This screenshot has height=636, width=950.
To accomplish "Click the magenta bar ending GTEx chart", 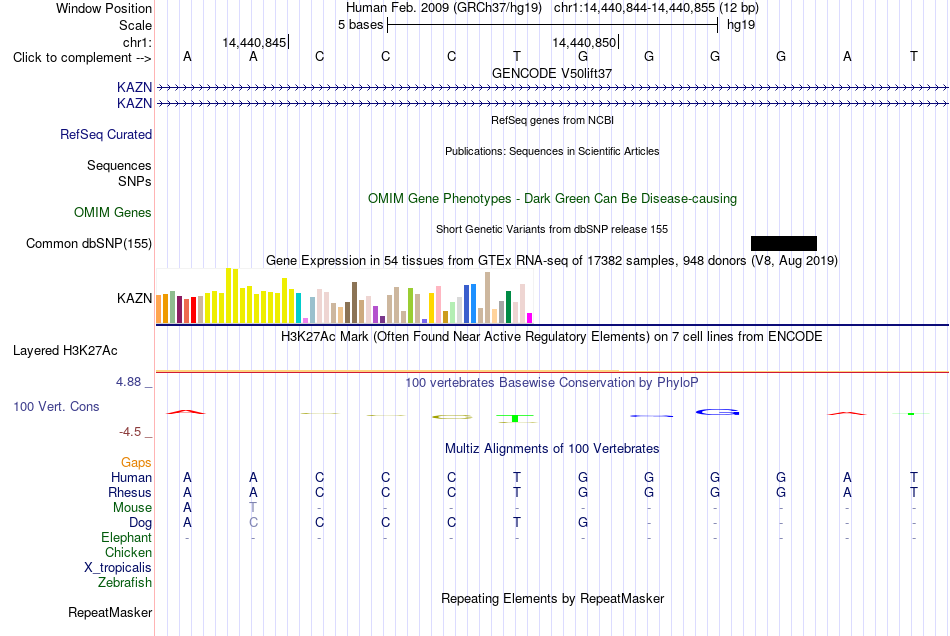I will point(530,318).
